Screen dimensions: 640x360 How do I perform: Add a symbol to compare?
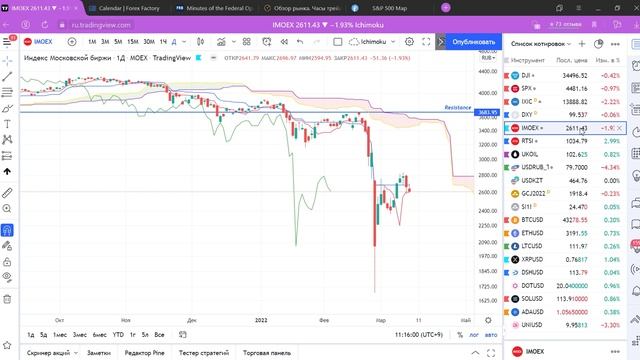coord(72,42)
